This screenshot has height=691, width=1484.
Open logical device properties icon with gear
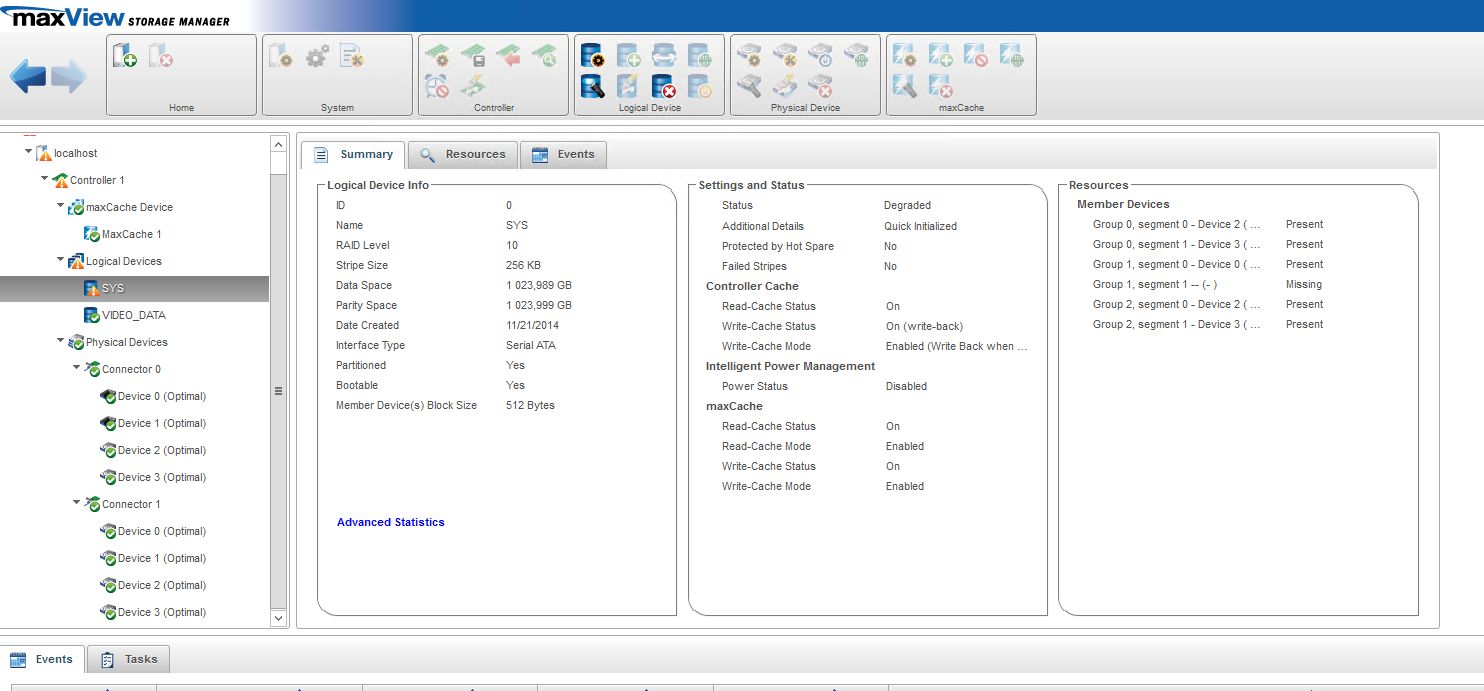click(x=593, y=56)
